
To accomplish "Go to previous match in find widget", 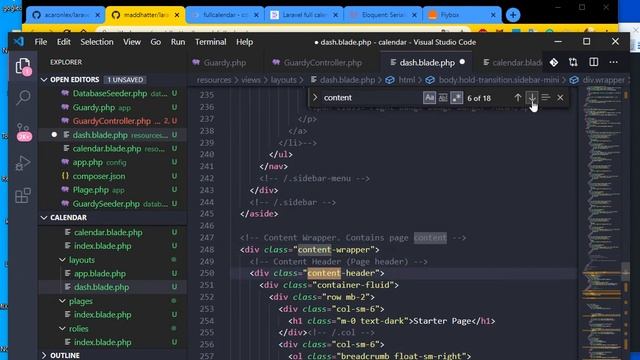I will coord(518,98).
